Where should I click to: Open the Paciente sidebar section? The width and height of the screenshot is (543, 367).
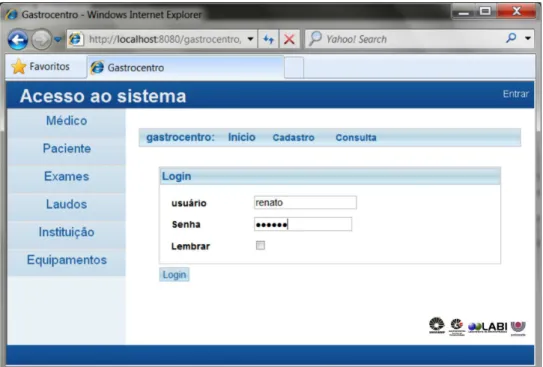coord(66,149)
